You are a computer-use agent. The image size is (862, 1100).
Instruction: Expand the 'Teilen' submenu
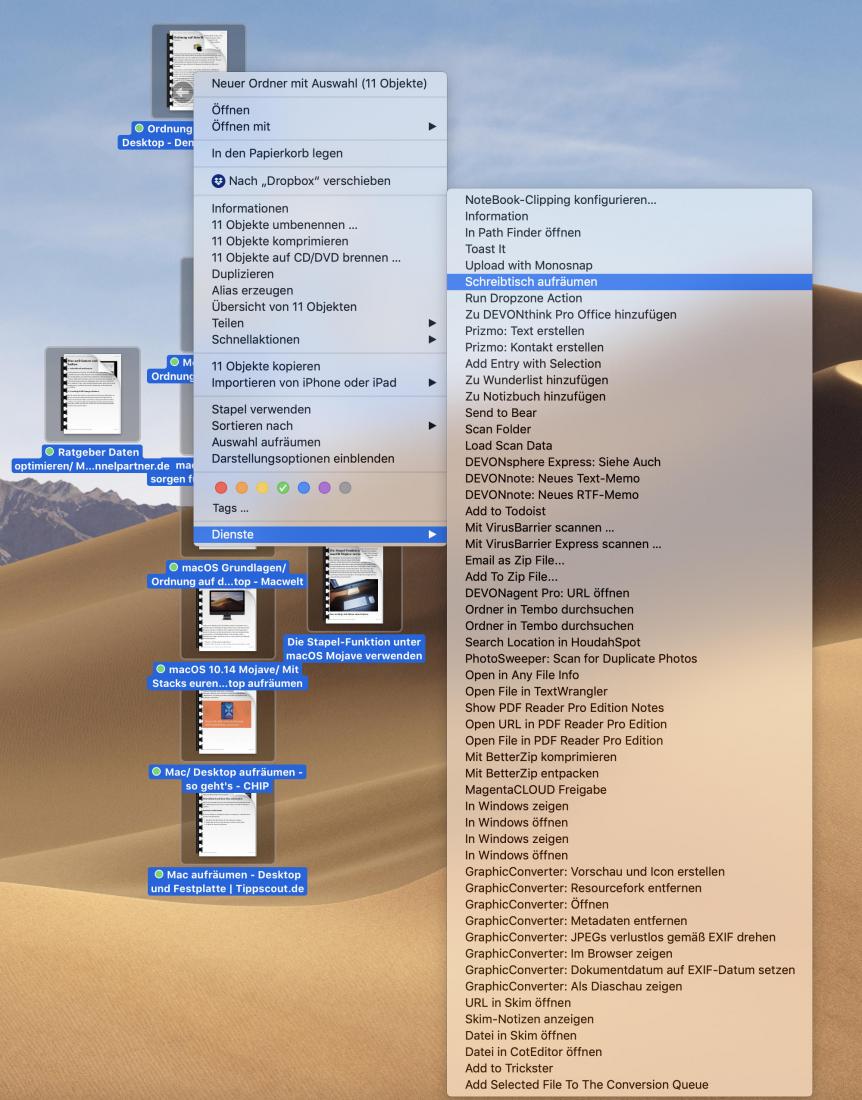coord(320,323)
